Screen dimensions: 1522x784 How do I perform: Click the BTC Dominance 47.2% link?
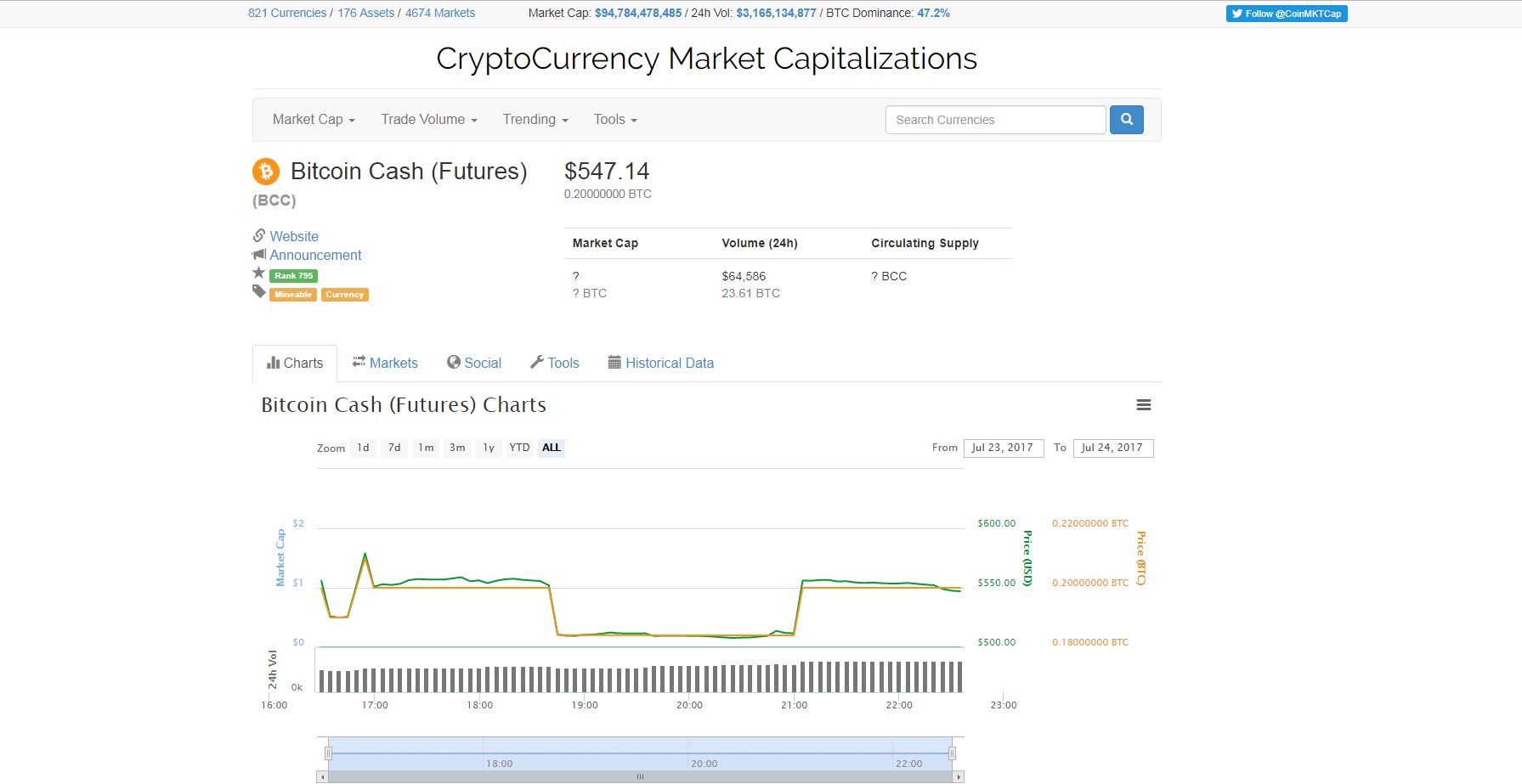[933, 13]
